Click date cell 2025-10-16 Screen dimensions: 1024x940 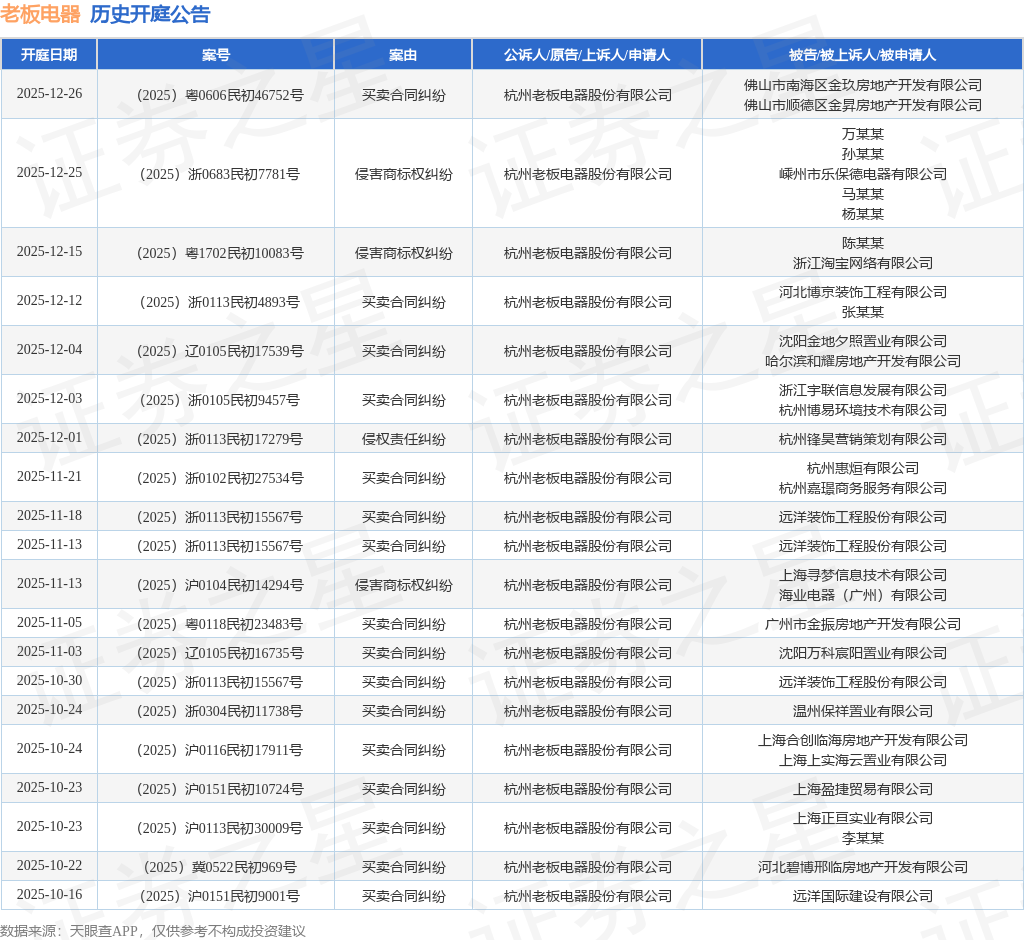point(50,894)
